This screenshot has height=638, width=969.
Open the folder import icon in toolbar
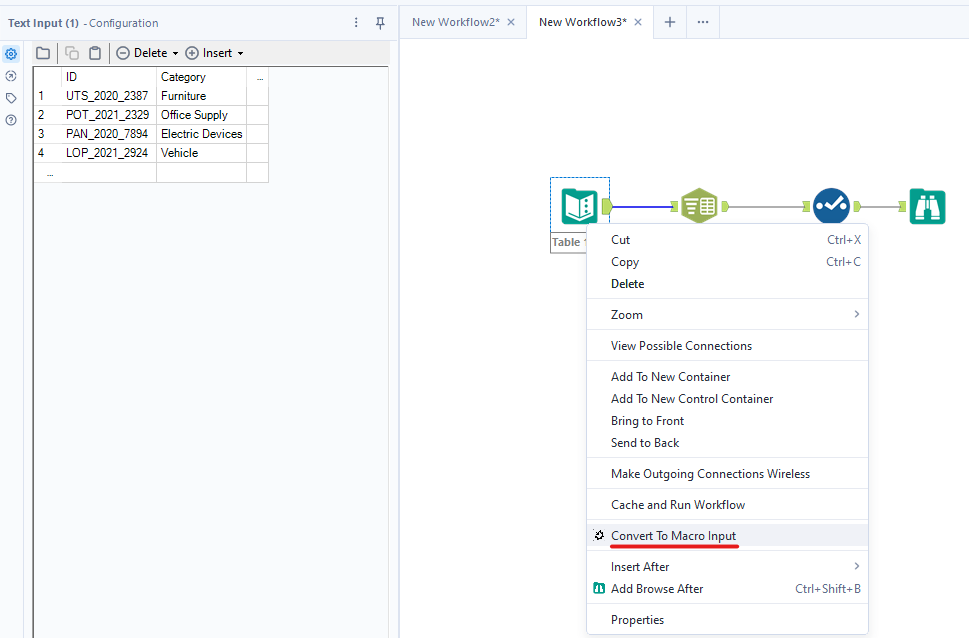click(x=43, y=53)
